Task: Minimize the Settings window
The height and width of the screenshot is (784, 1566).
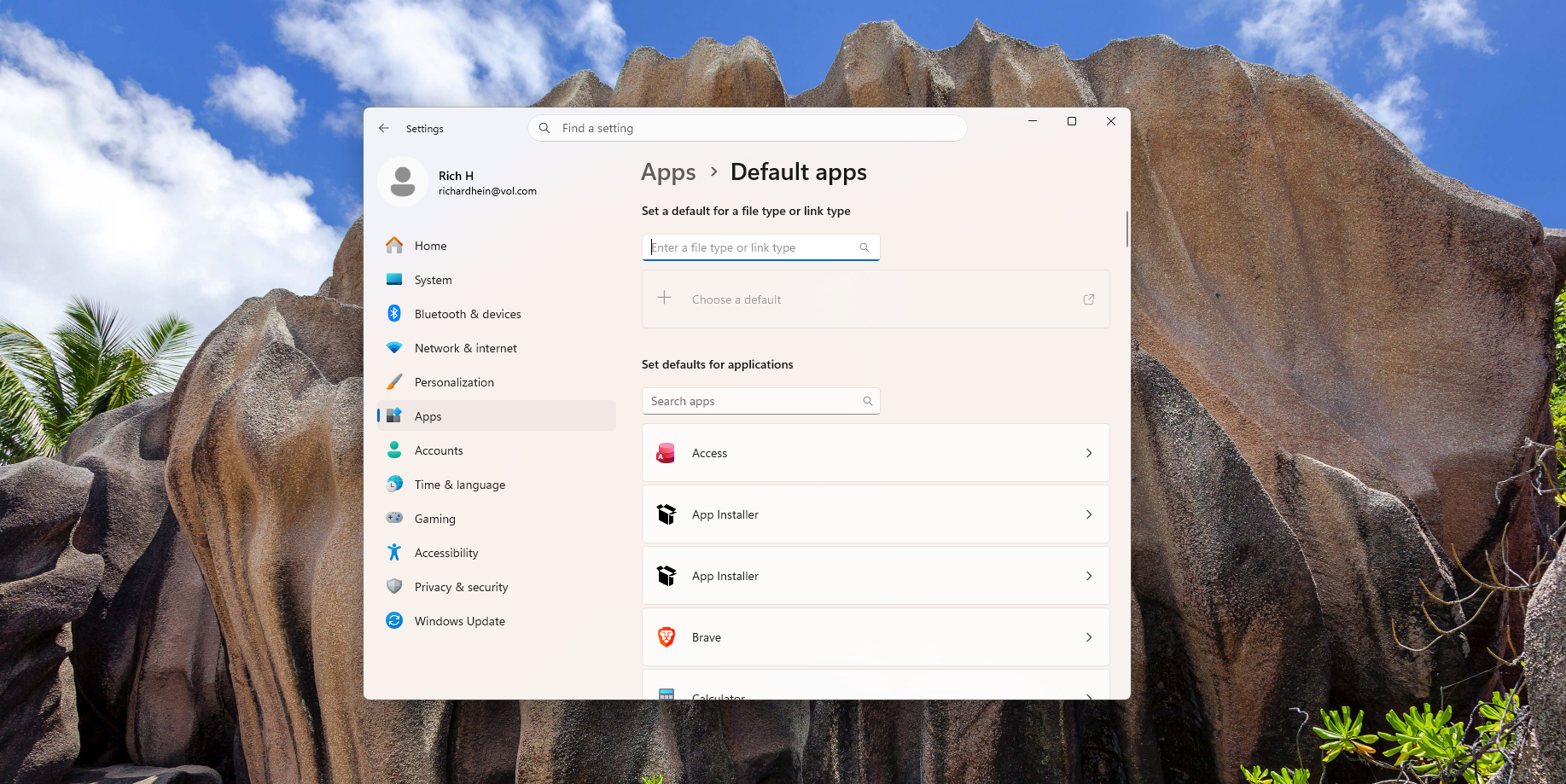Action: pos(1033,121)
